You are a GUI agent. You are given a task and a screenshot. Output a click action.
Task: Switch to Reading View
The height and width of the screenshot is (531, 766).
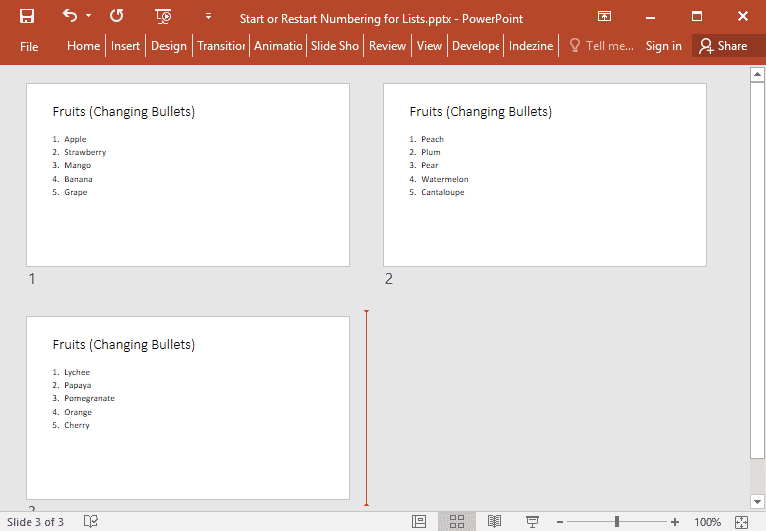point(494,521)
